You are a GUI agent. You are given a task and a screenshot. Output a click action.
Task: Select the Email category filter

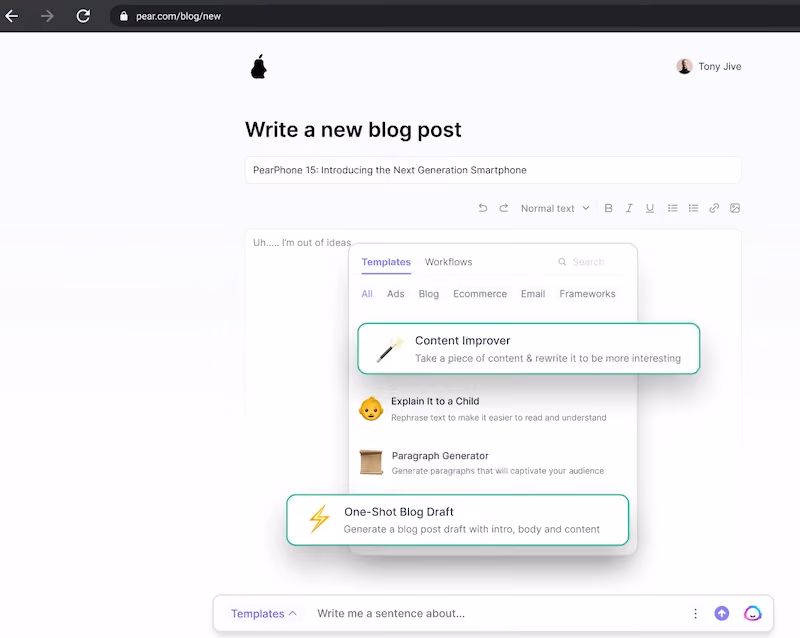point(533,293)
